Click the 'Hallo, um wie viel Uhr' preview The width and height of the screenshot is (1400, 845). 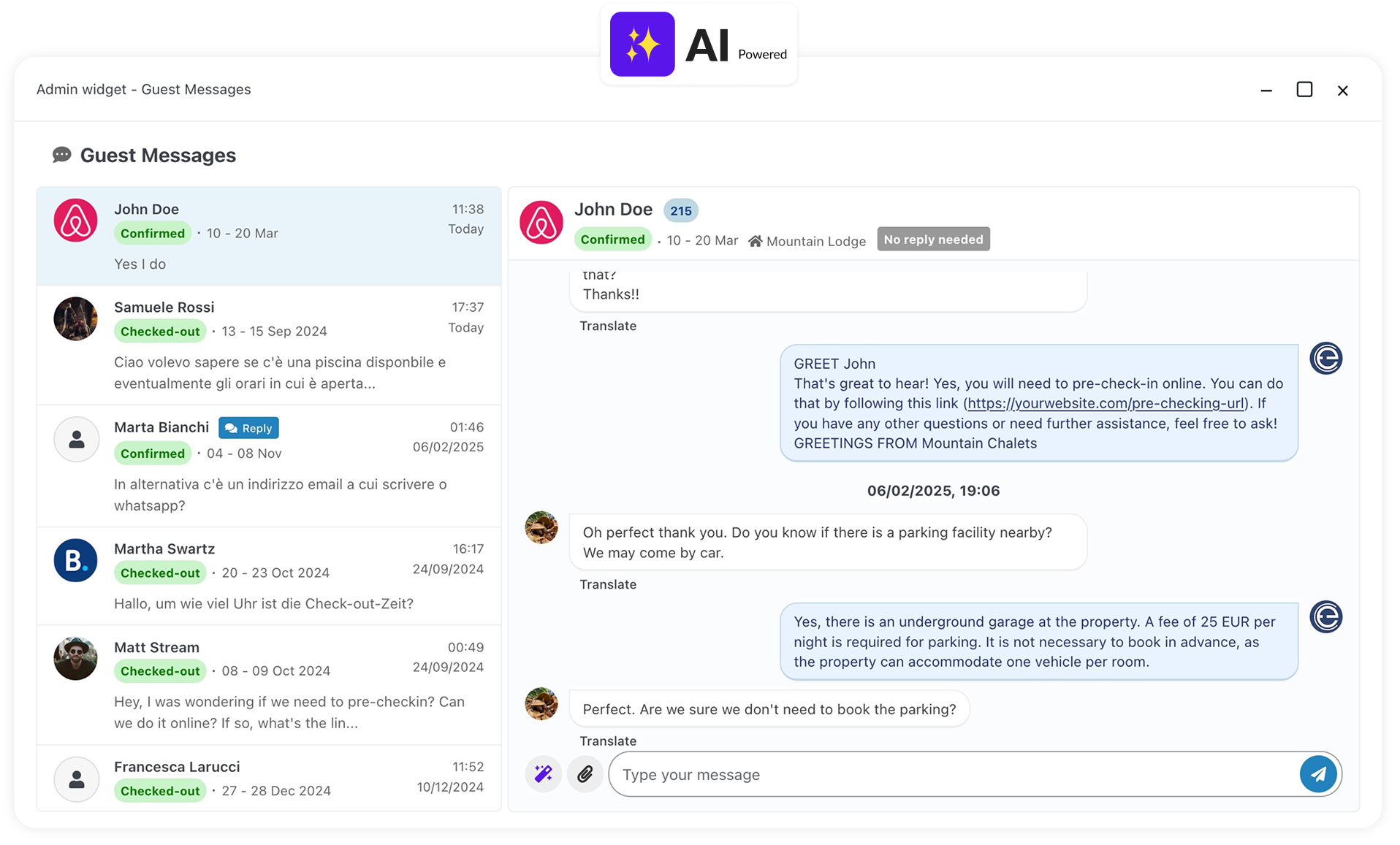point(264,604)
